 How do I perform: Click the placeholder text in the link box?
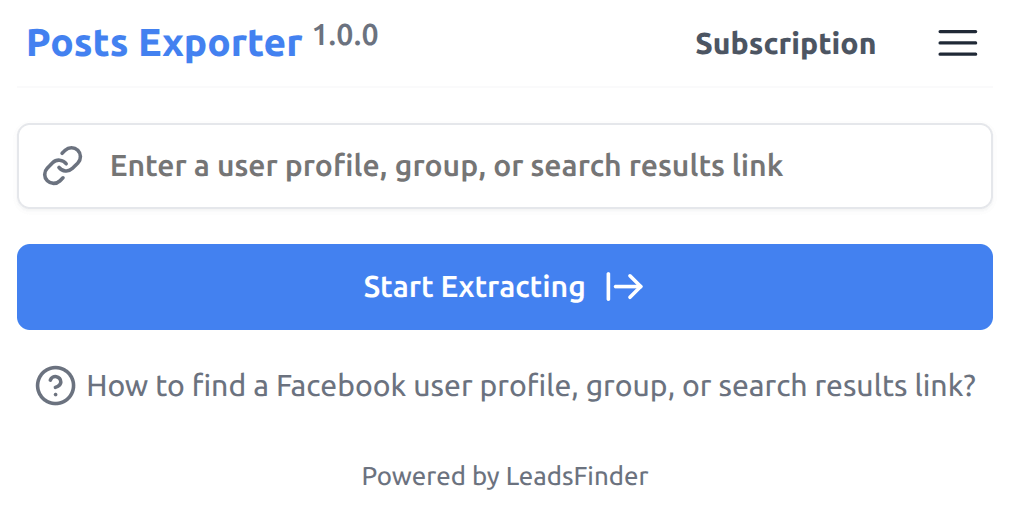tap(446, 166)
